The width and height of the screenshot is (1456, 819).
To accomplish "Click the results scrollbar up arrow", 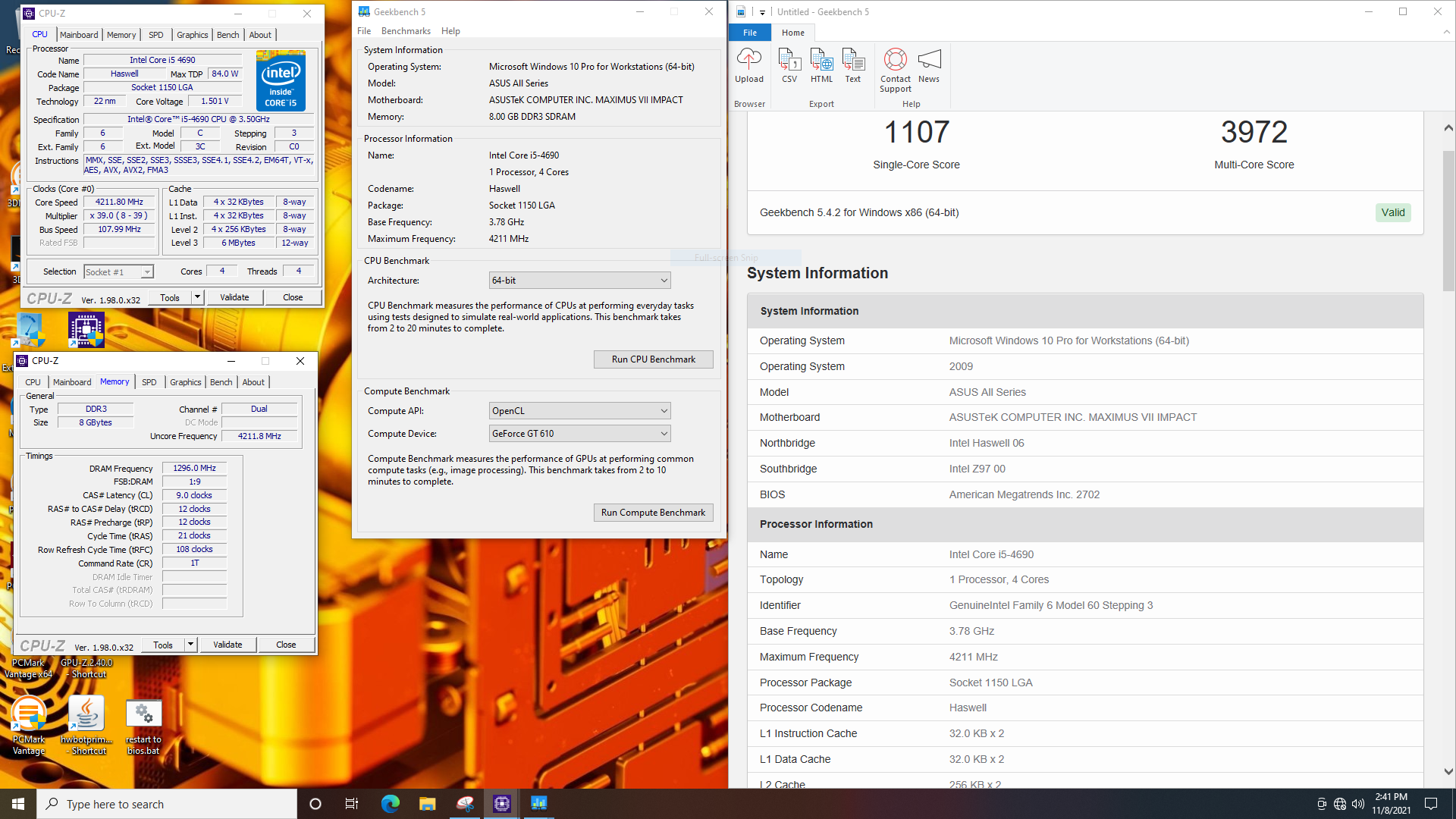I will 1448,128.
